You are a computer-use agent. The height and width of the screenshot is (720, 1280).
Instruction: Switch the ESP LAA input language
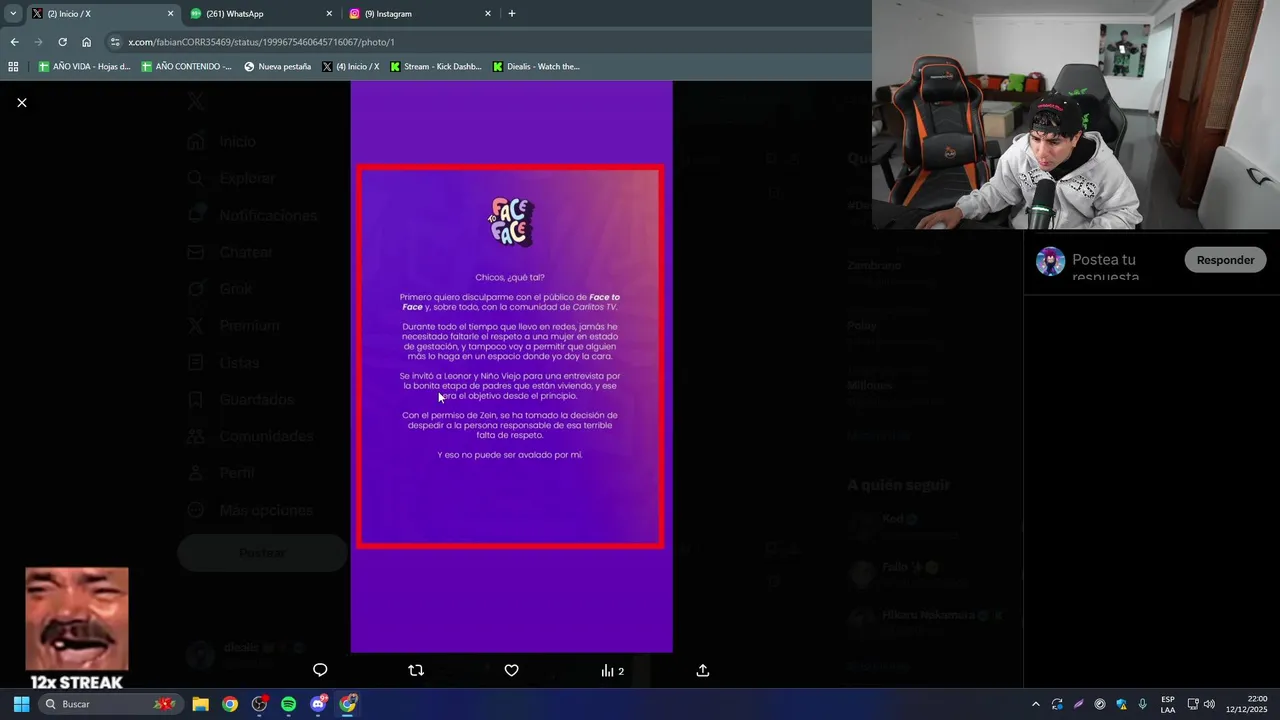(1168, 704)
